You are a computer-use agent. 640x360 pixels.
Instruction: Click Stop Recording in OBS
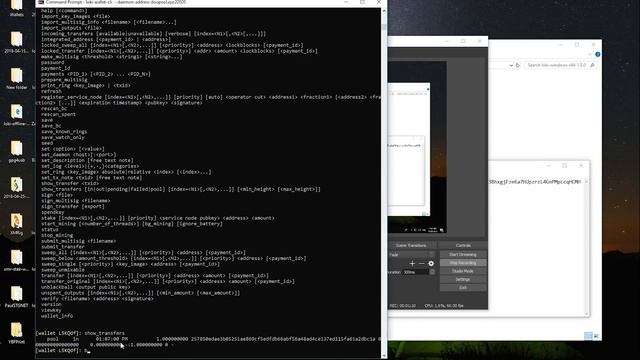click(463, 263)
